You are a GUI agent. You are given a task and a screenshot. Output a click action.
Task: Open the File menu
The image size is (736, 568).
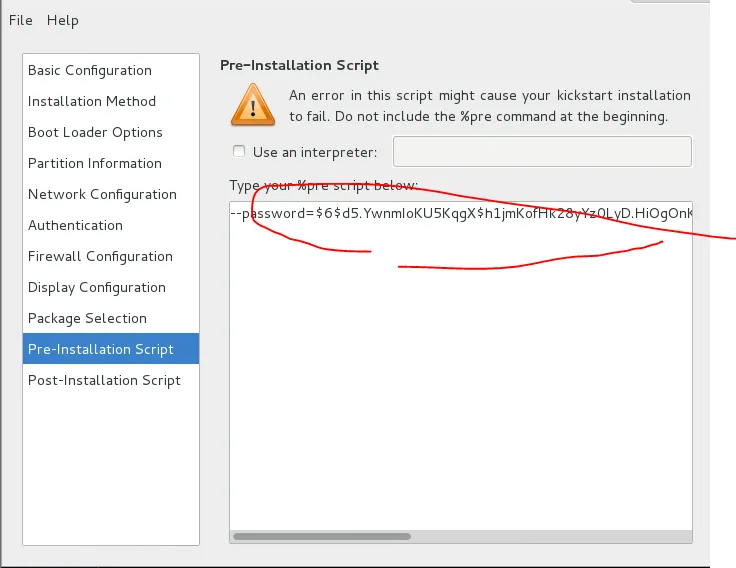pos(20,20)
